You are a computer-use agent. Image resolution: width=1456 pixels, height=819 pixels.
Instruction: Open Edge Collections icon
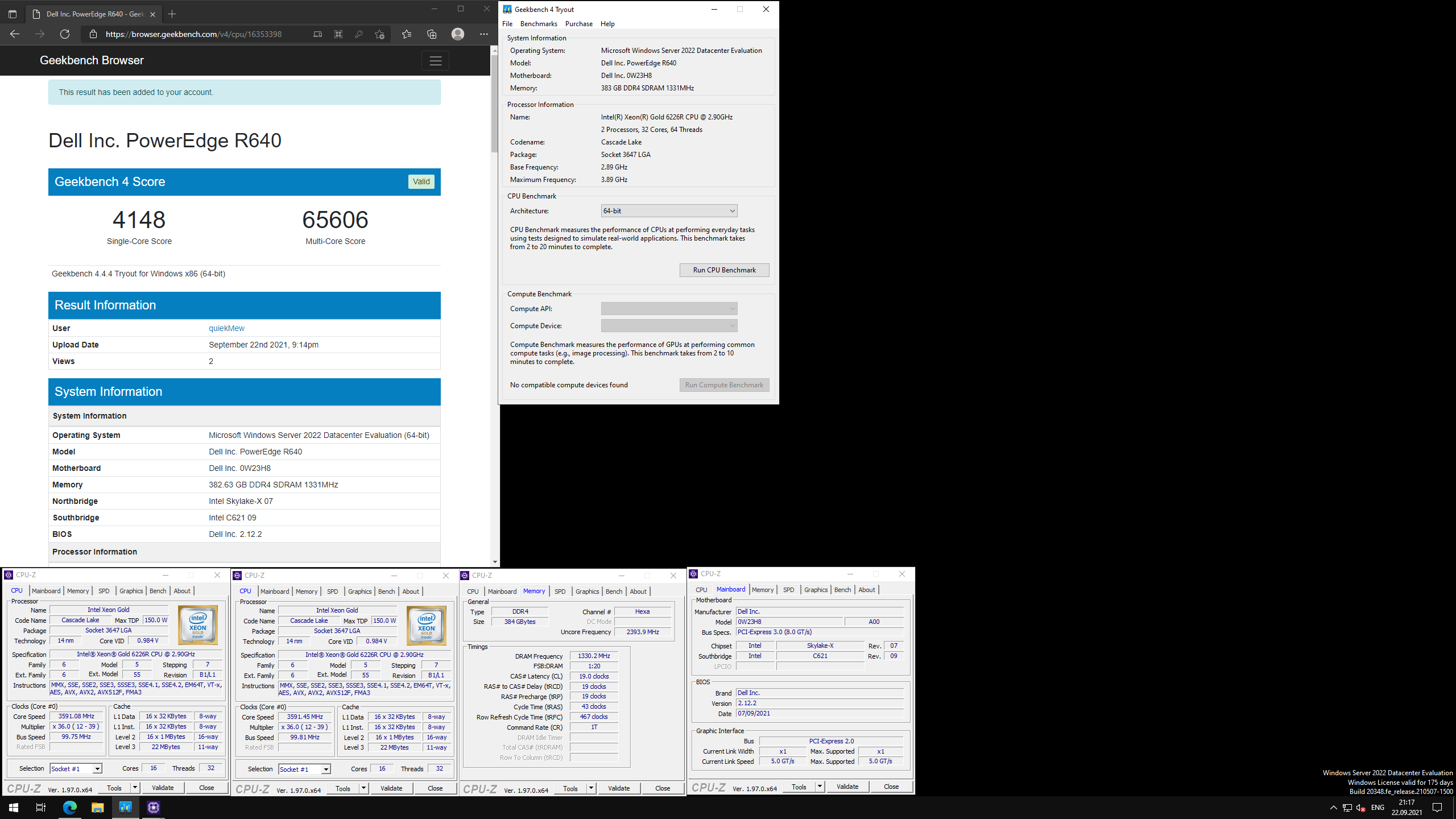pyautogui.click(x=432, y=34)
